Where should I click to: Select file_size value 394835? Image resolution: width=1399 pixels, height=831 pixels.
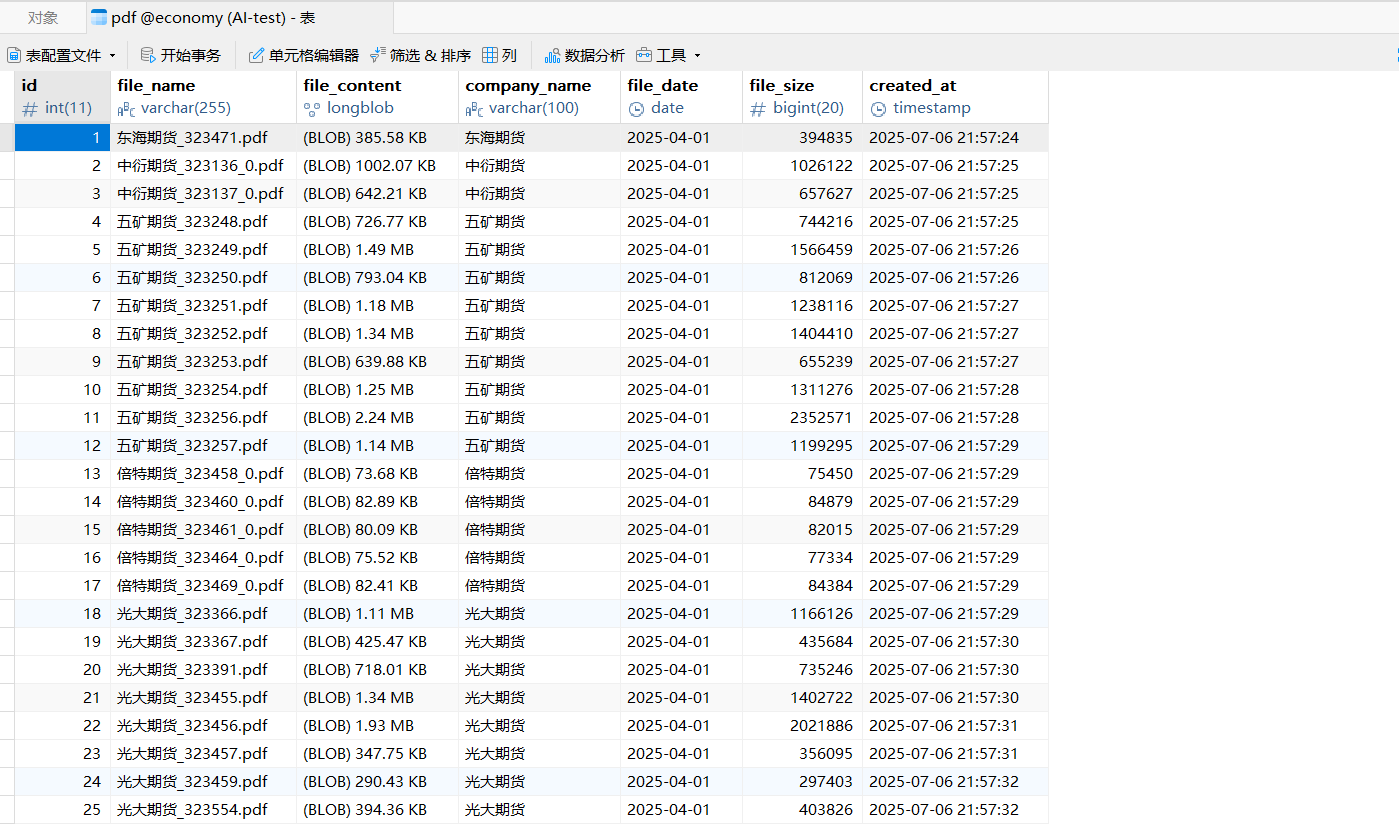pyautogui.click(x=802, y=138)
